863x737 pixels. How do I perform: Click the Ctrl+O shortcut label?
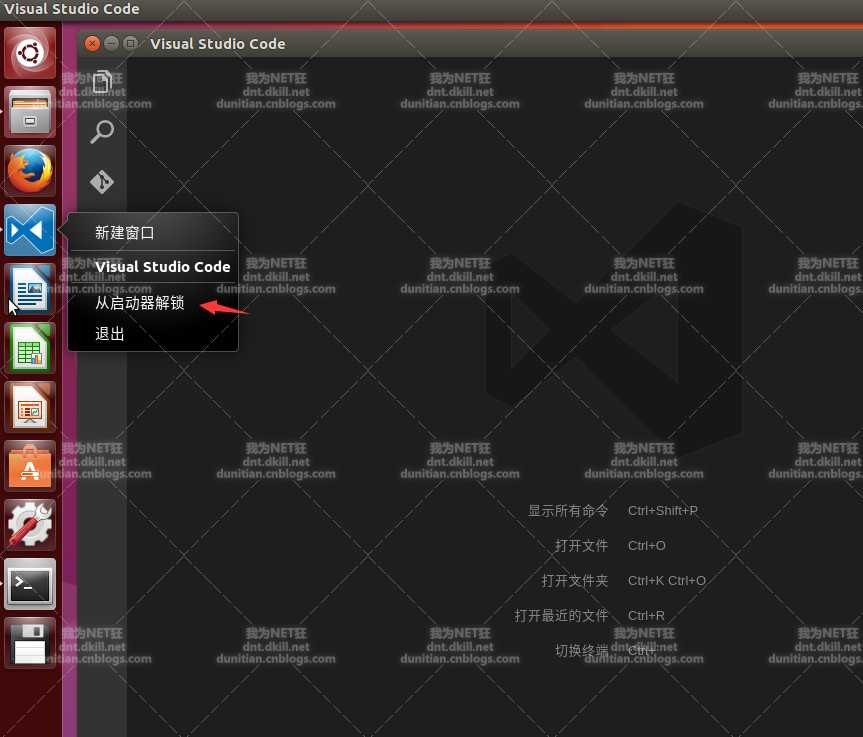(x=647, y=545)
